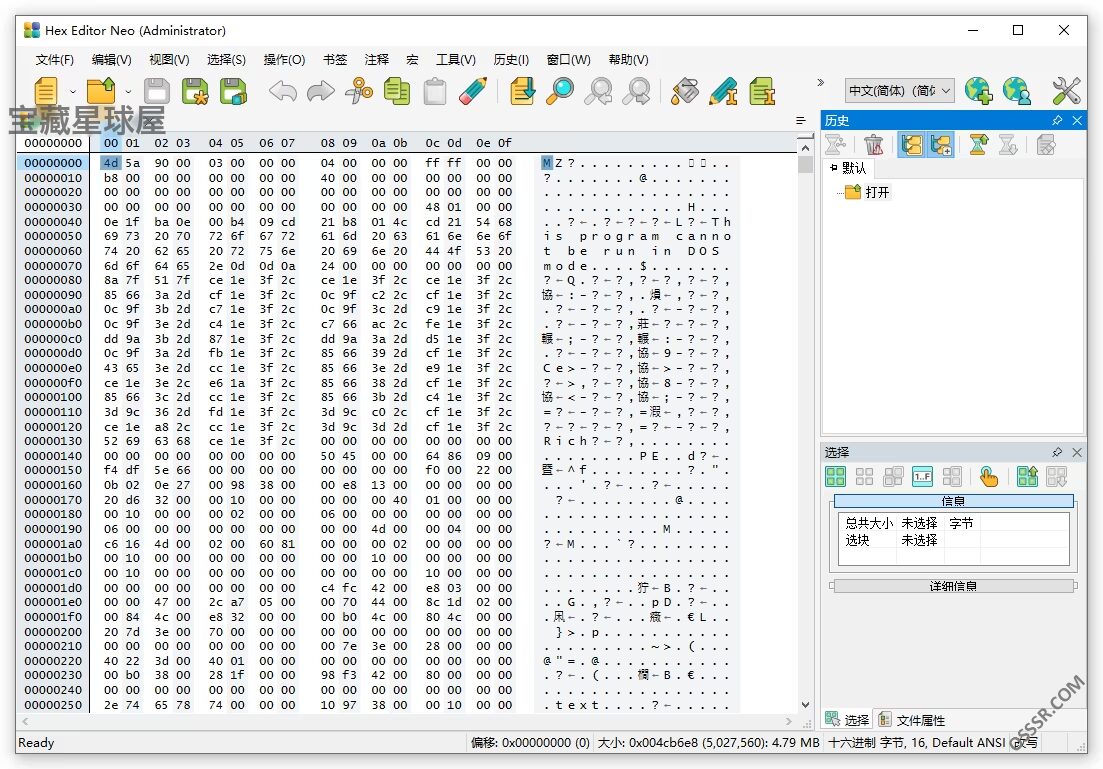Pin the 历史 panel with pushpin

(x=1057, y=120)
